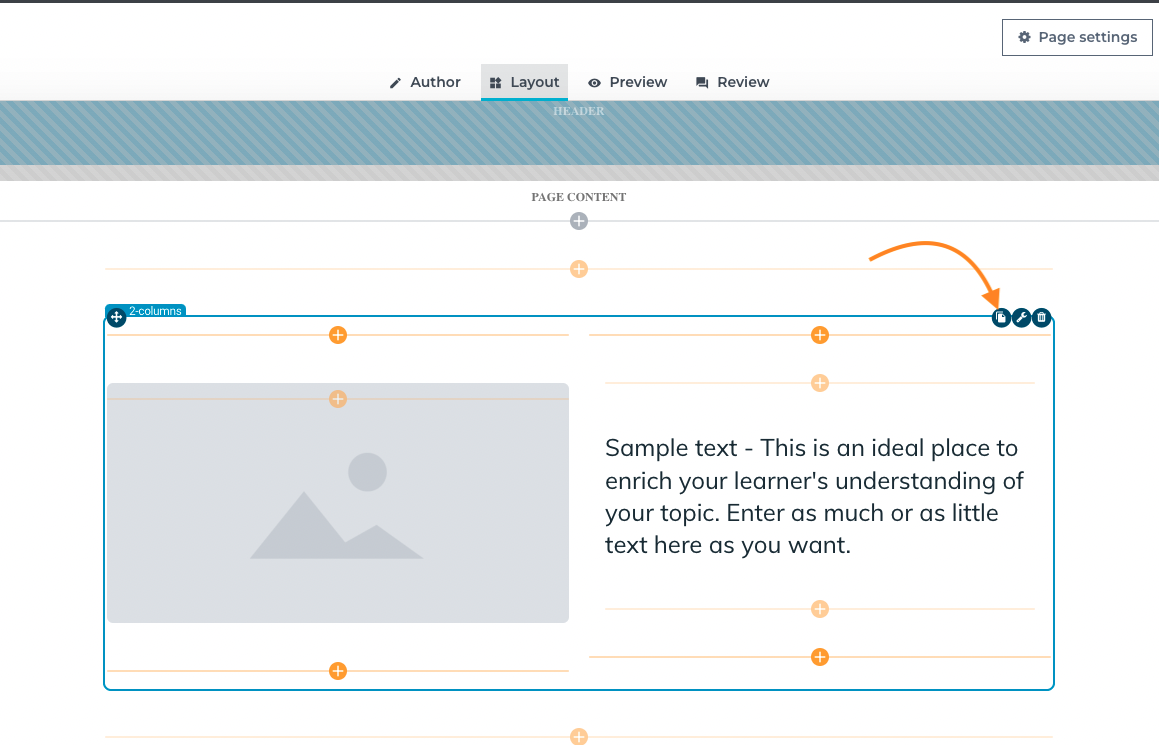Click the orange plus at bottom of the right column

click(x=820, y=657)
